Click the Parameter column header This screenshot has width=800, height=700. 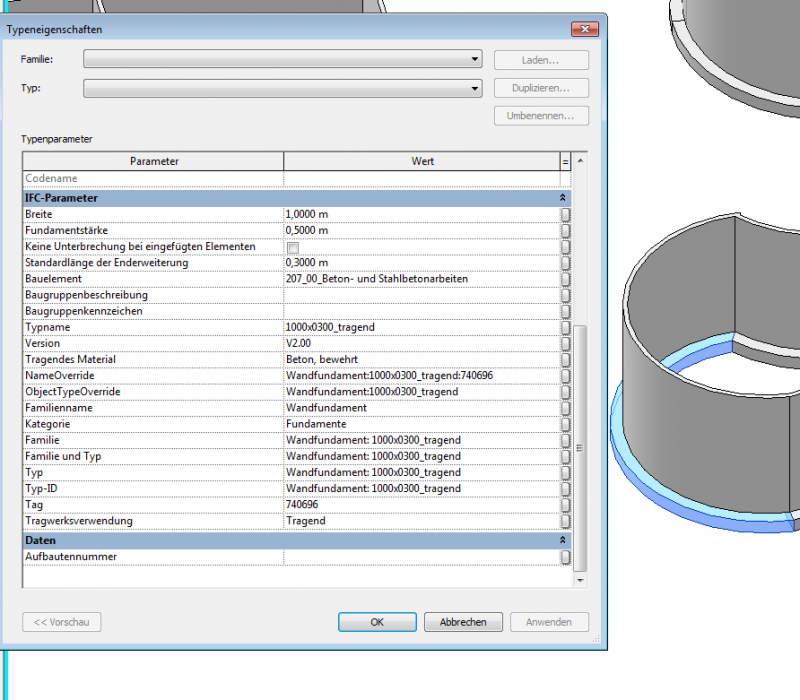(x=154, y=161)
